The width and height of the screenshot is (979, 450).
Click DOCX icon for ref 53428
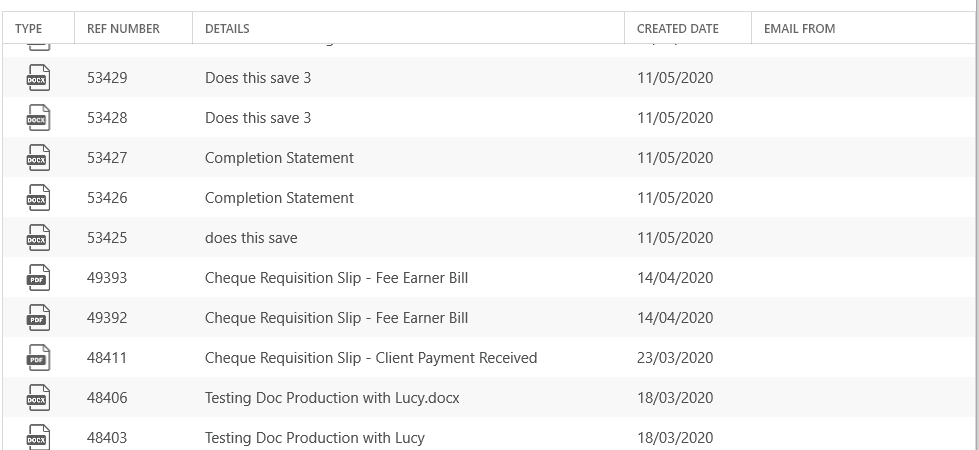pyautogui.click(x=37, y=118)
